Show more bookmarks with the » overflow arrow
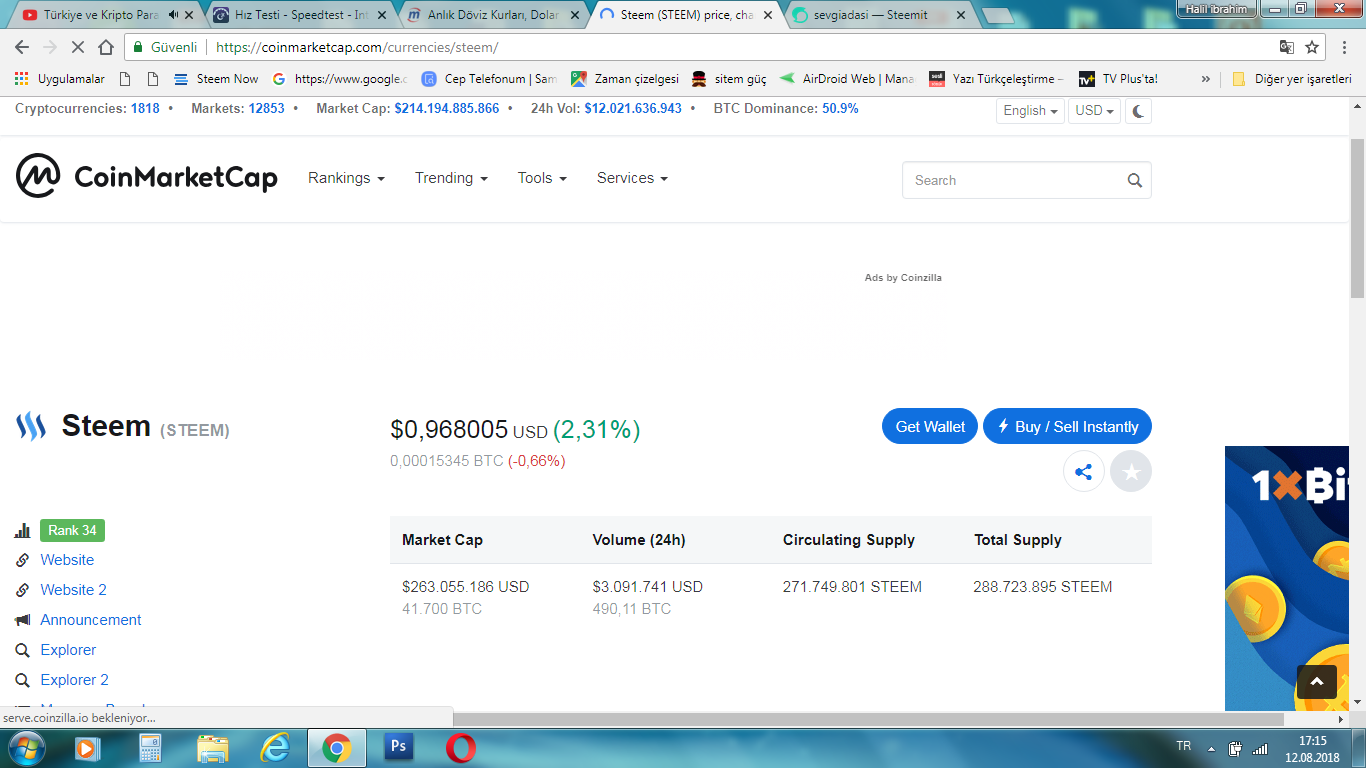1366x768 pixels. [1206, 79]
